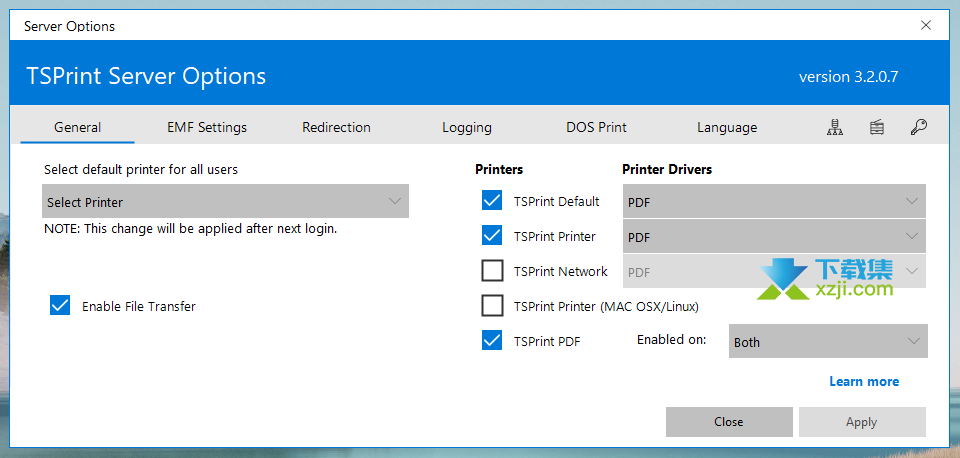Click the version 3.2.0.7 text
The width and height of the screenshot is (960, 458).
tap(849, 77)
